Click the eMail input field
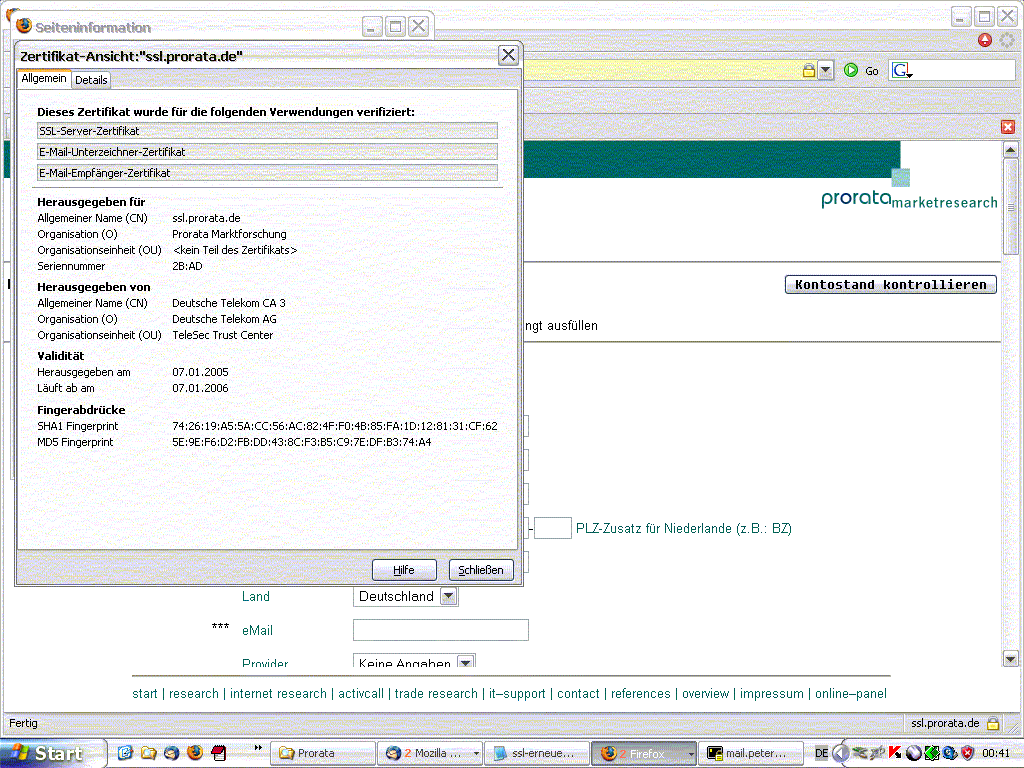Viewport: 1024px width, 768px height. tap(440, 630)
